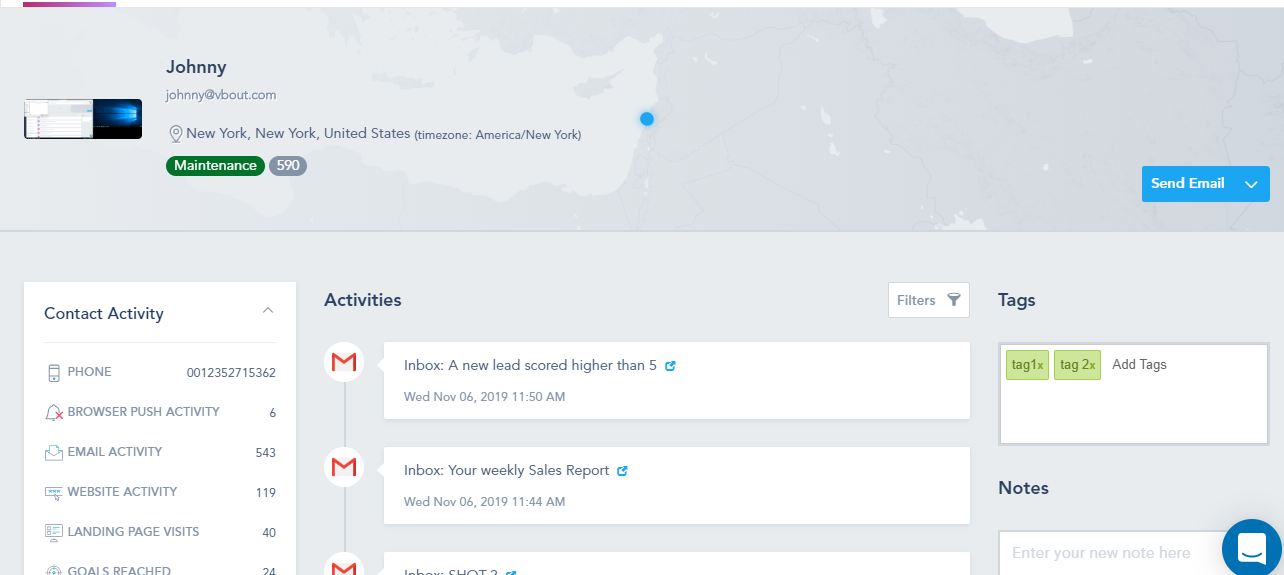Click the Browser Push Activity bell icon

(x=54, y=413)
